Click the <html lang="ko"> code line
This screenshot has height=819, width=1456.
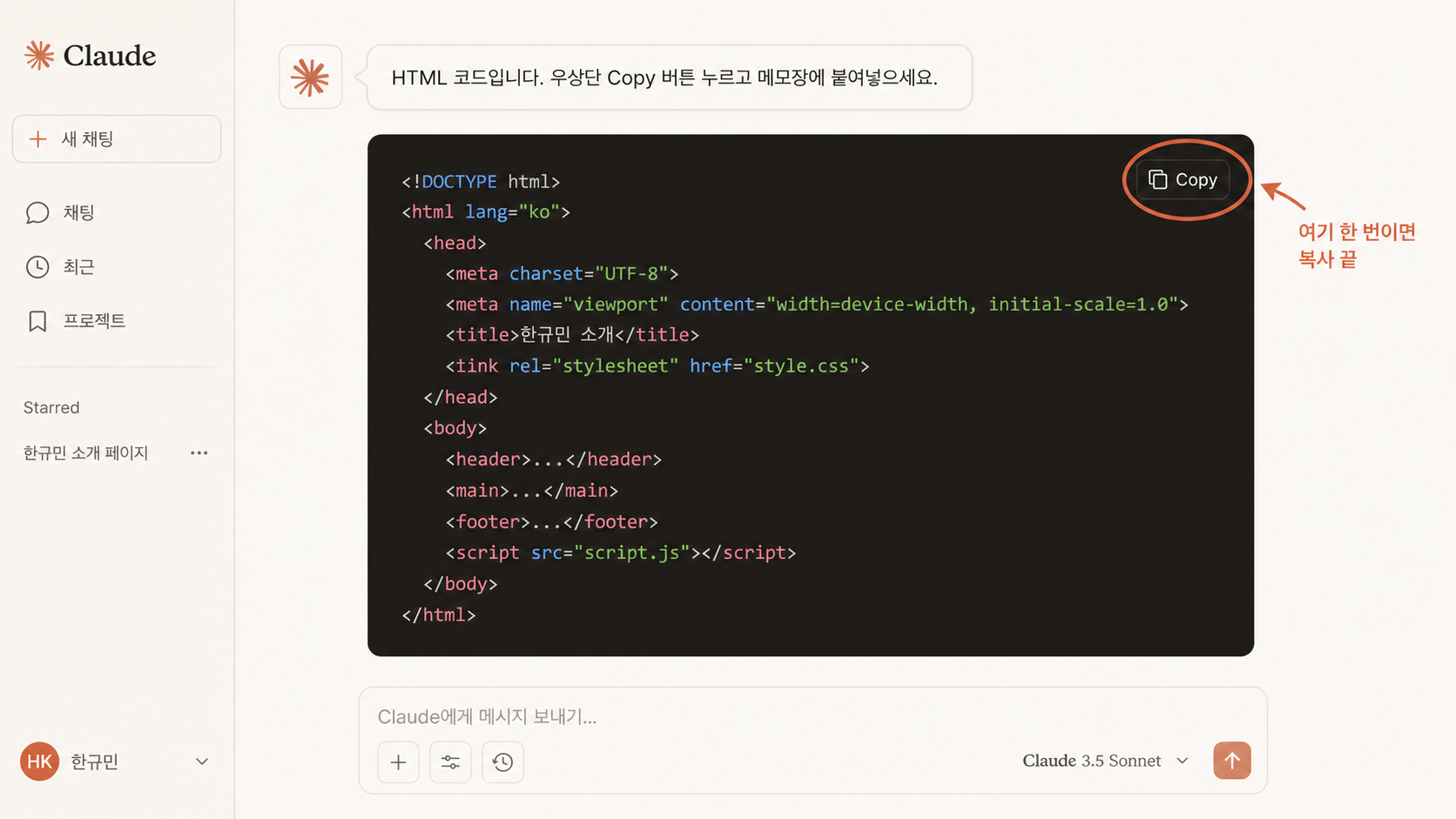(x=486, y=211)
